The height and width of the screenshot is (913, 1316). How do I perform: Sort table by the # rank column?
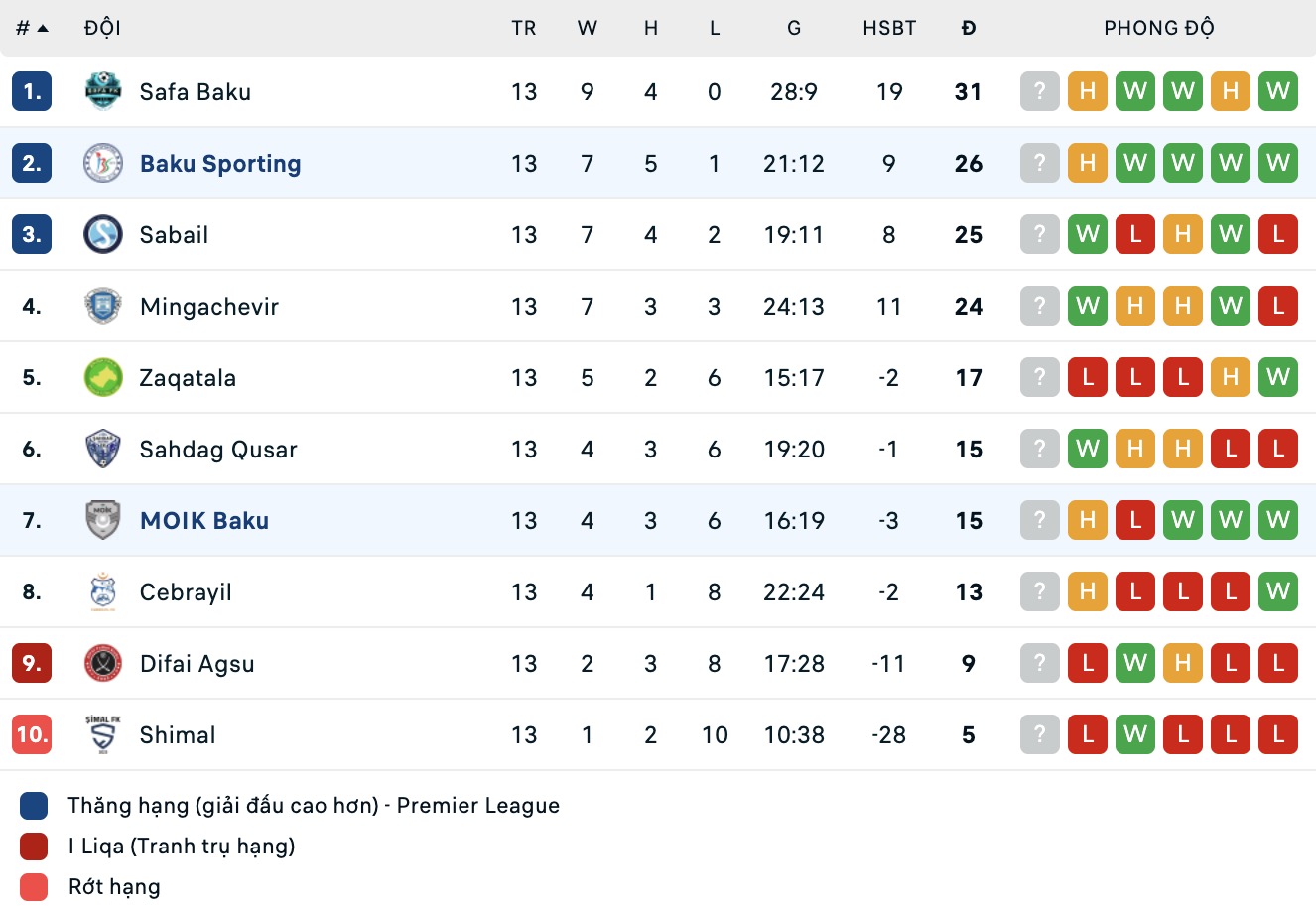[32, 28]
